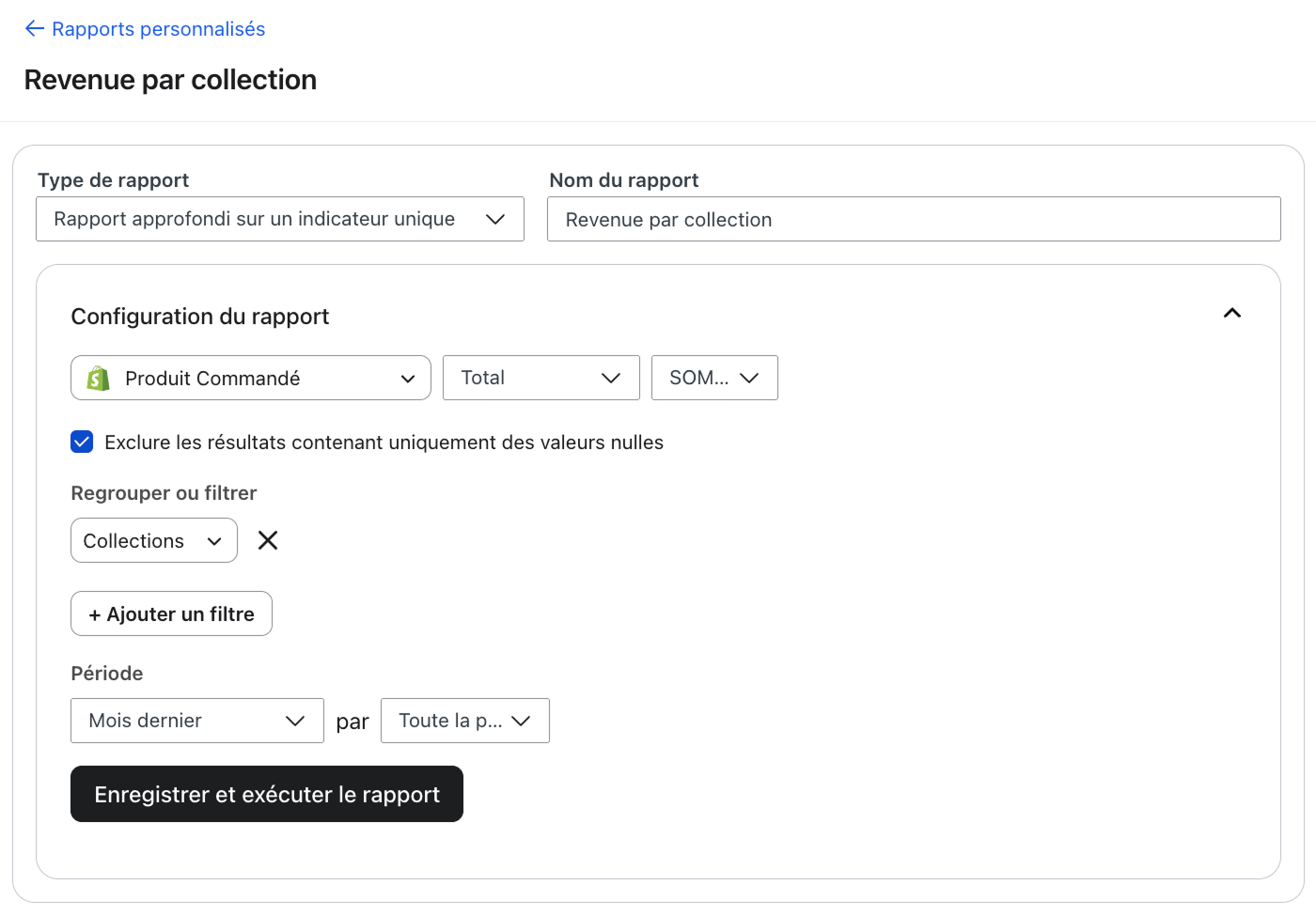Open the SOM... aggregation dropdown
Image resolution: width=1316 pixels, height=916 pixels.
(713, 378)
